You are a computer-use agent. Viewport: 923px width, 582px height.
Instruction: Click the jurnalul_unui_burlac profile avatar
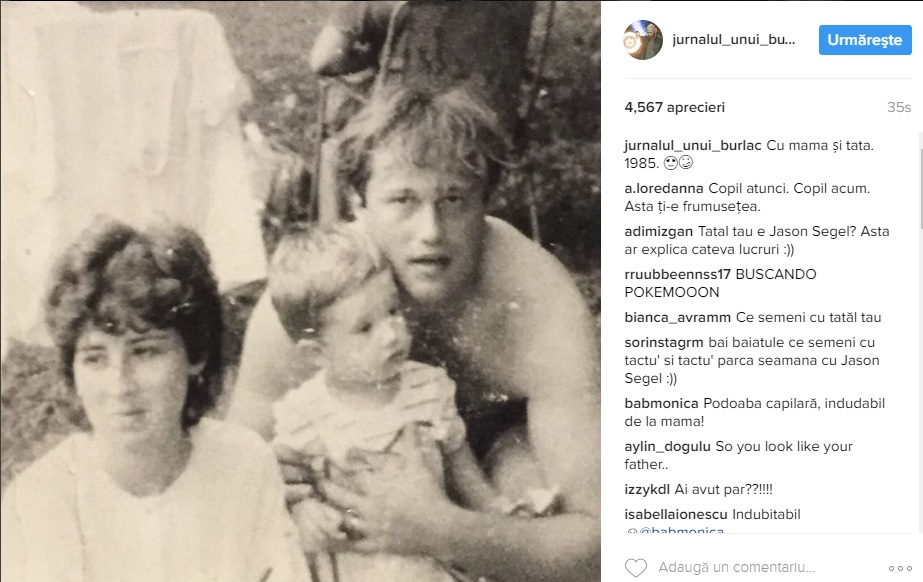643,40
